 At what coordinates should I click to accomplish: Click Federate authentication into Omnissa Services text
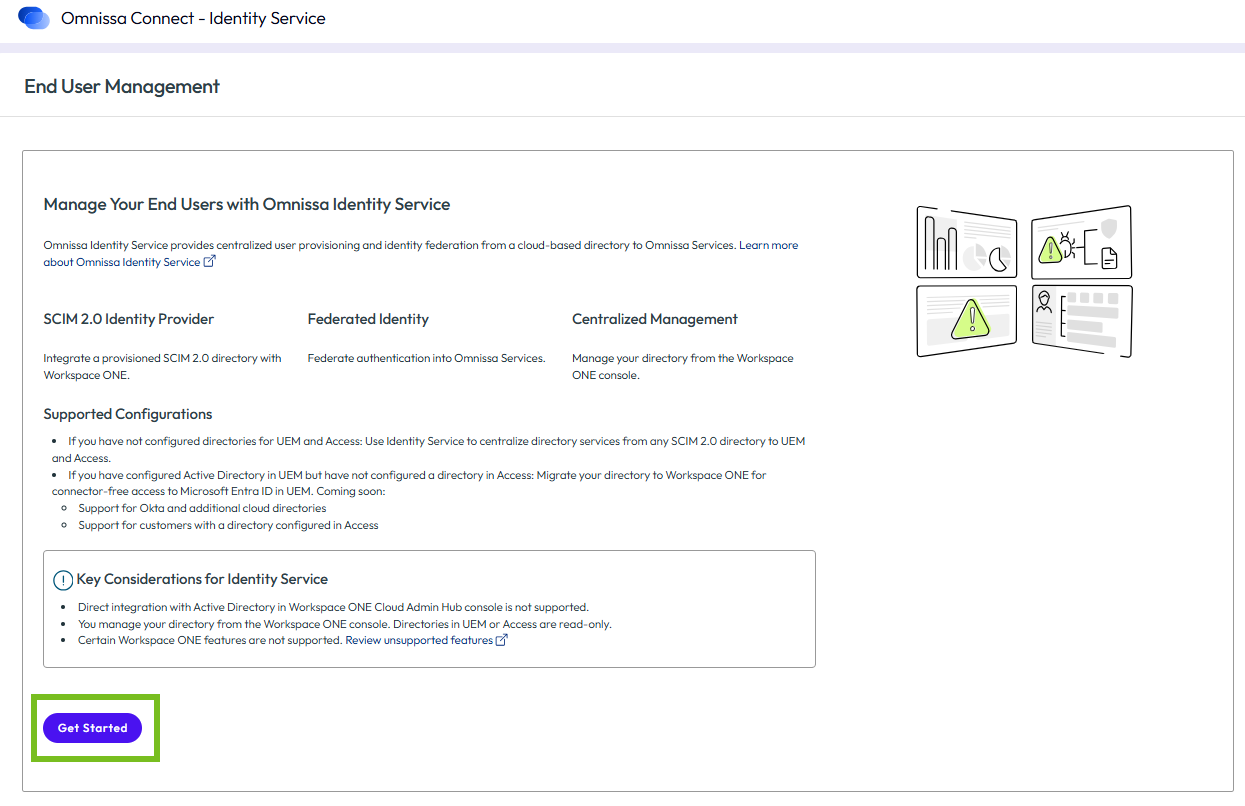427,358
